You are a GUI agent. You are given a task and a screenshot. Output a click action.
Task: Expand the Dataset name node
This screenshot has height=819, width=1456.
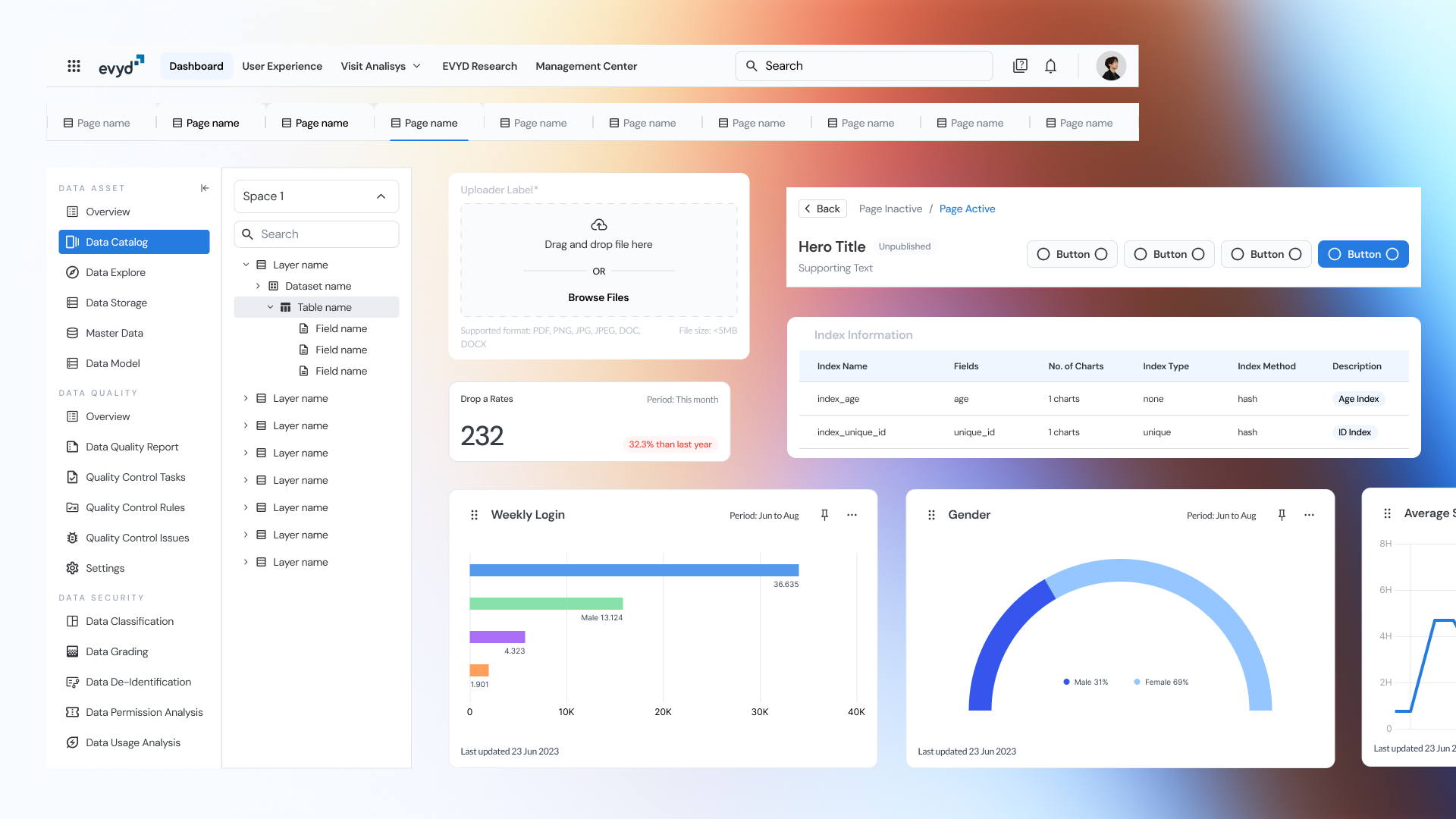tap(258, 286)
